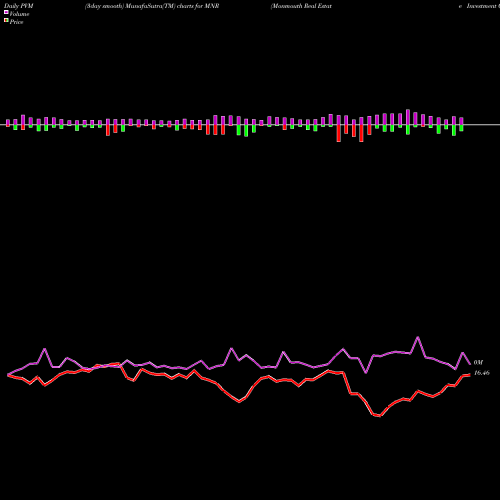Click the Price legend label
The height and width of the screenshot is (500, 500).
[x=16, y=22]
